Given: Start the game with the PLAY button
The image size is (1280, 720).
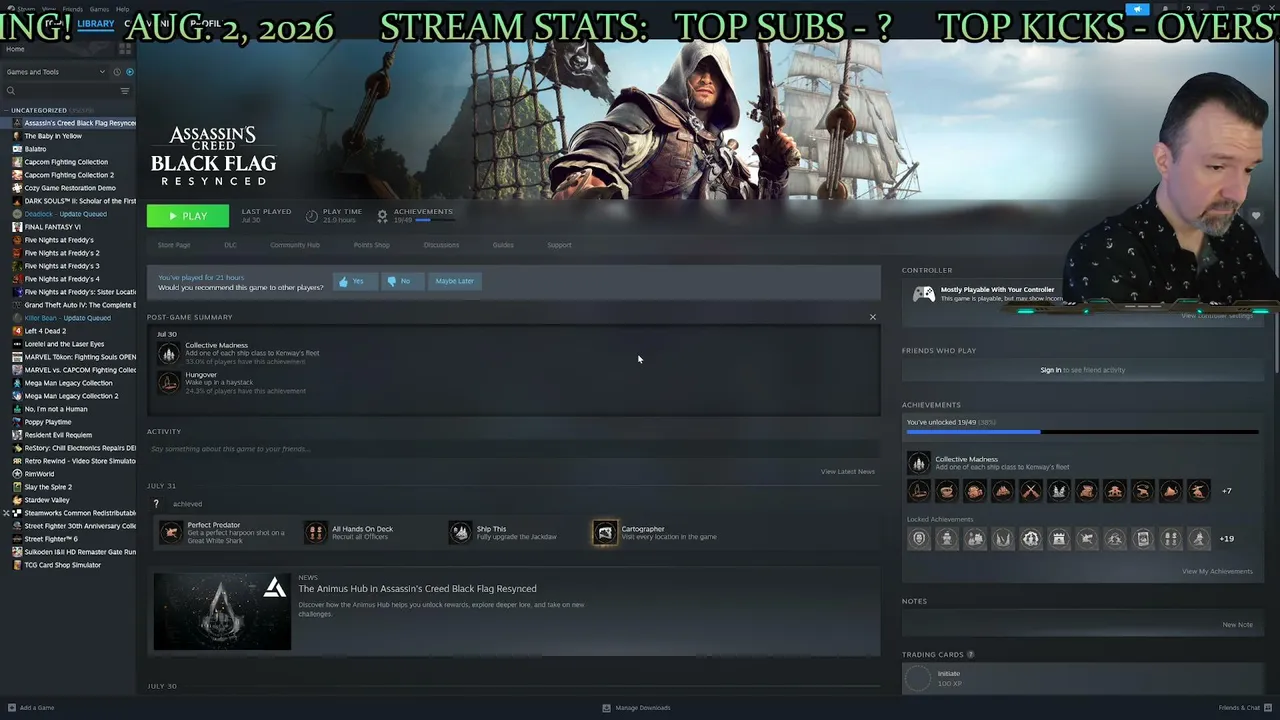Looking at the screenshot, I should pos(188,216).
